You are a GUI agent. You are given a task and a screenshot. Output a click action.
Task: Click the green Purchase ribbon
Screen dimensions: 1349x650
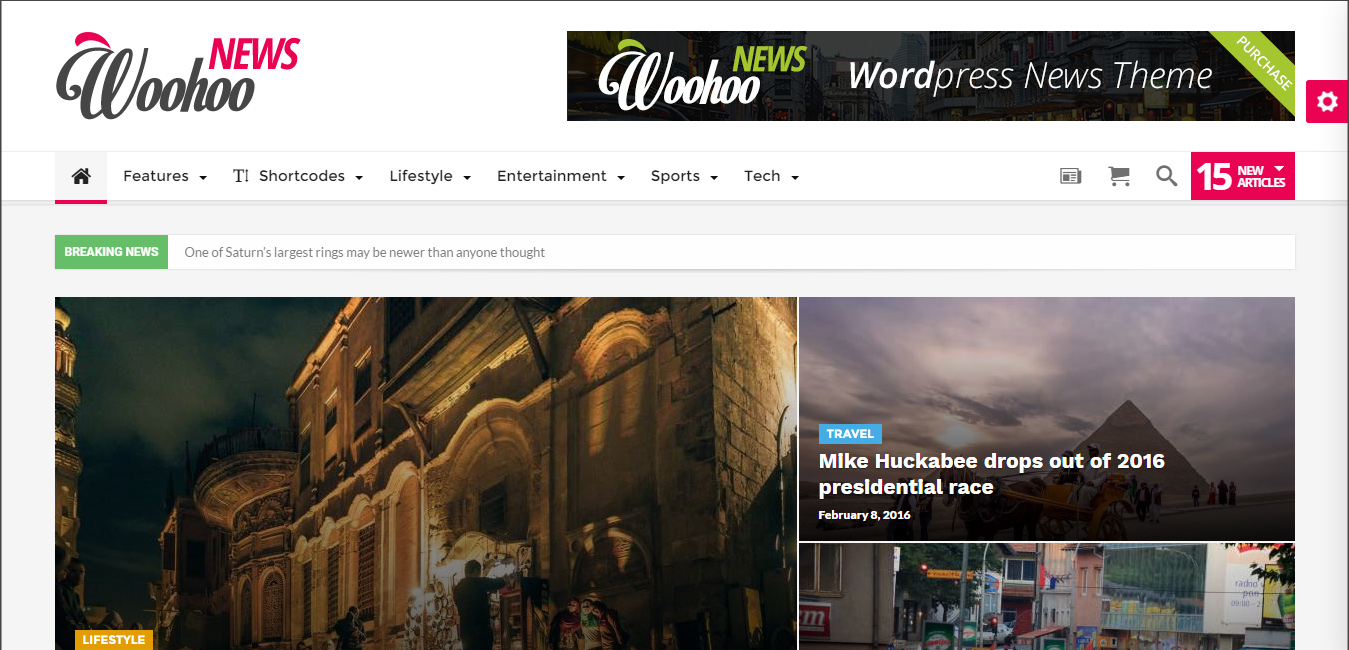coord(1263,63)
